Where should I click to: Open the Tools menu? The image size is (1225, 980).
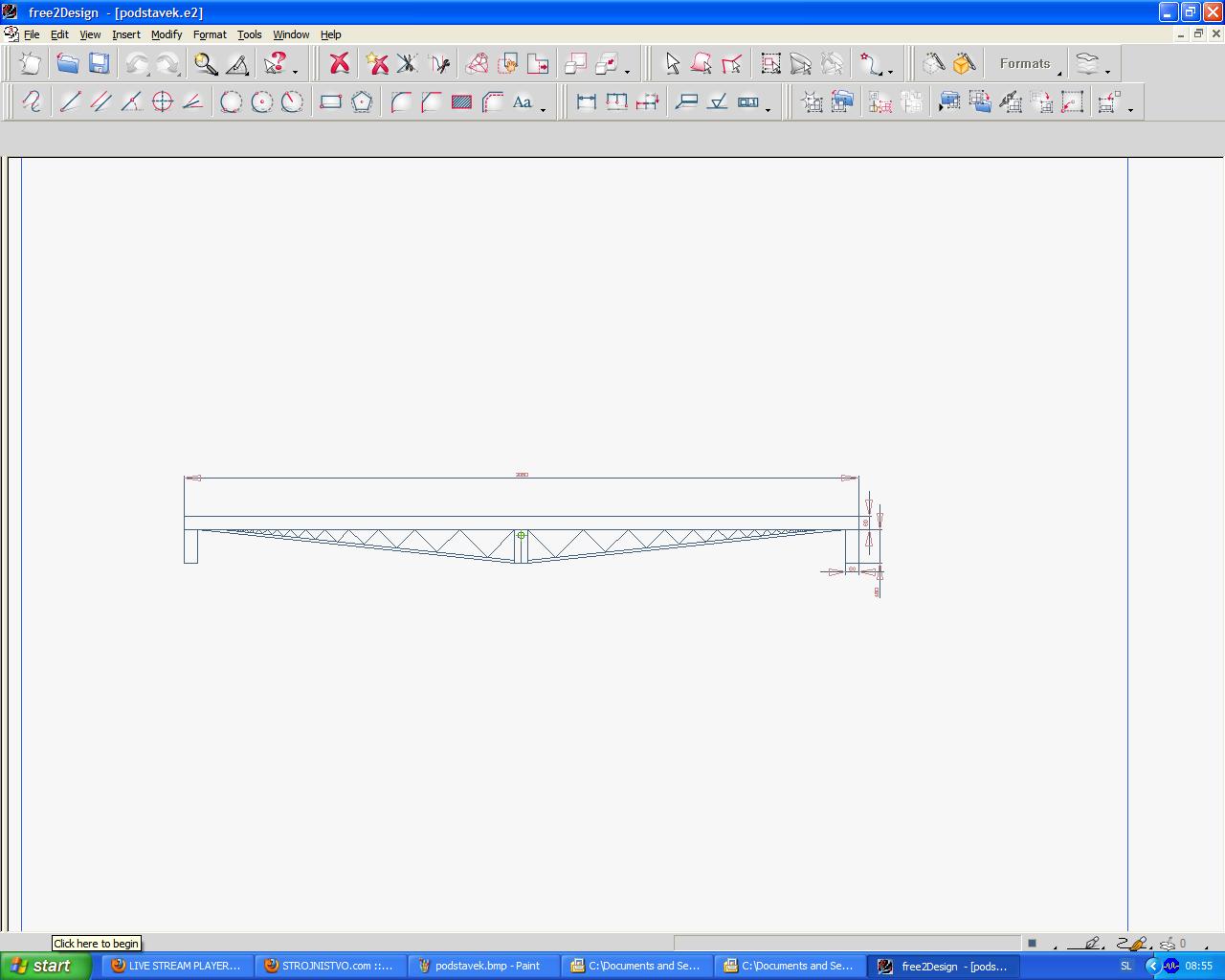click(249, 34)
